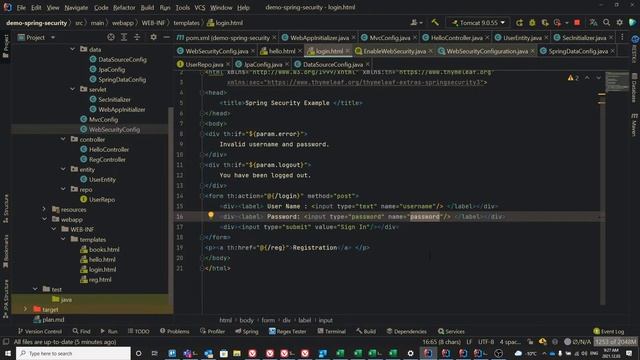Image resolution: width=640 pixels, height=360 pixels.
Task: Collapse the servlet folder
Action: tap(73, 89)
